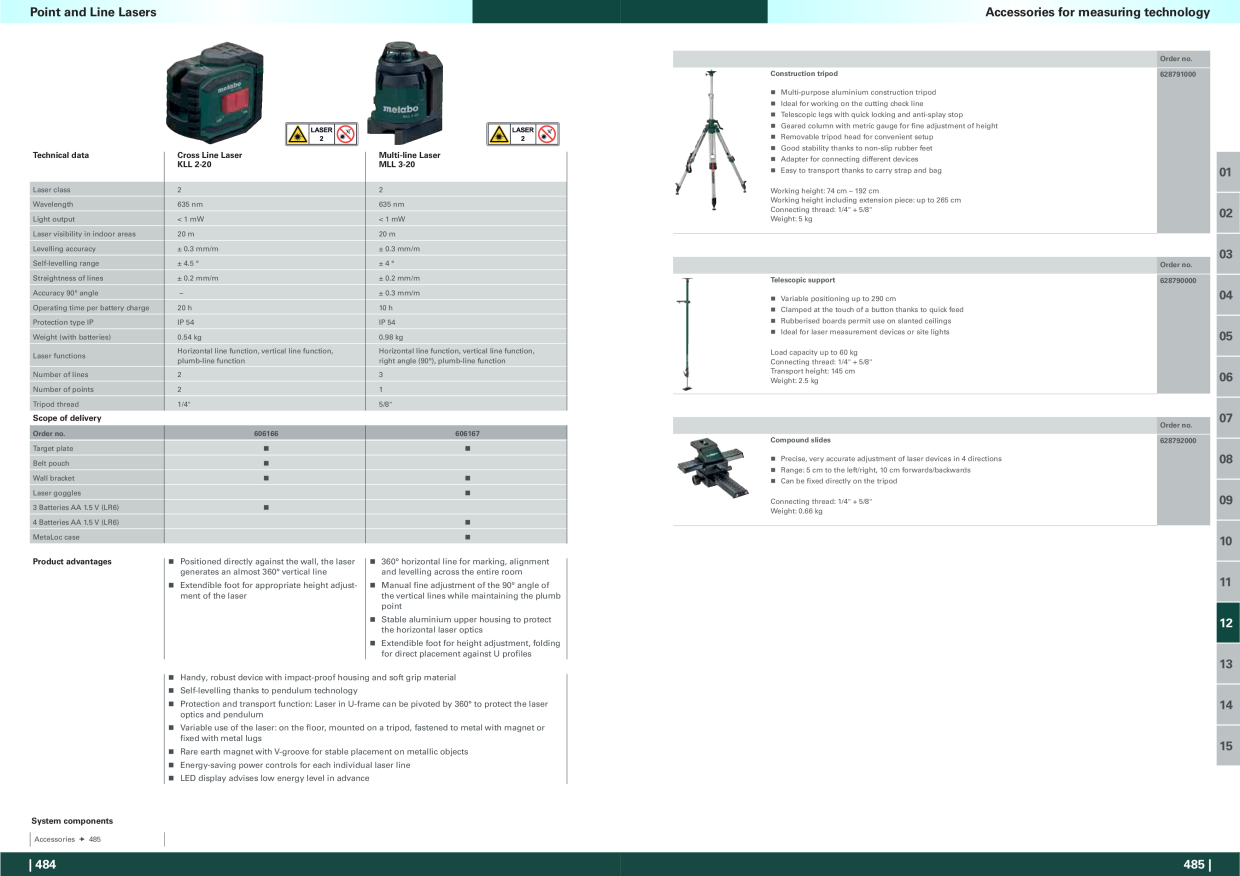Open chapter tab 08
1240x876 pixels.
click(x=1226, y=459)
